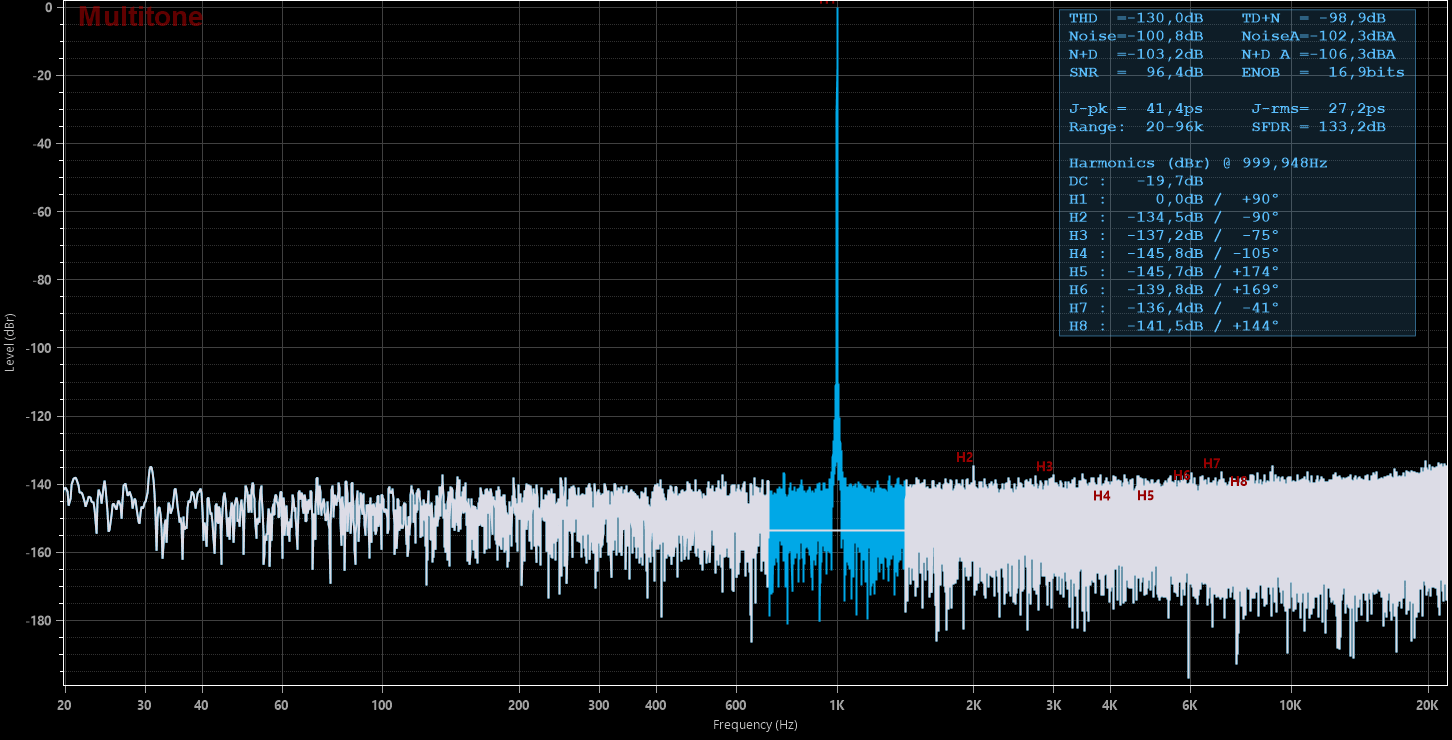
Task: Click the J-pk = 41,4ps jitter value
Action: 1136,109
